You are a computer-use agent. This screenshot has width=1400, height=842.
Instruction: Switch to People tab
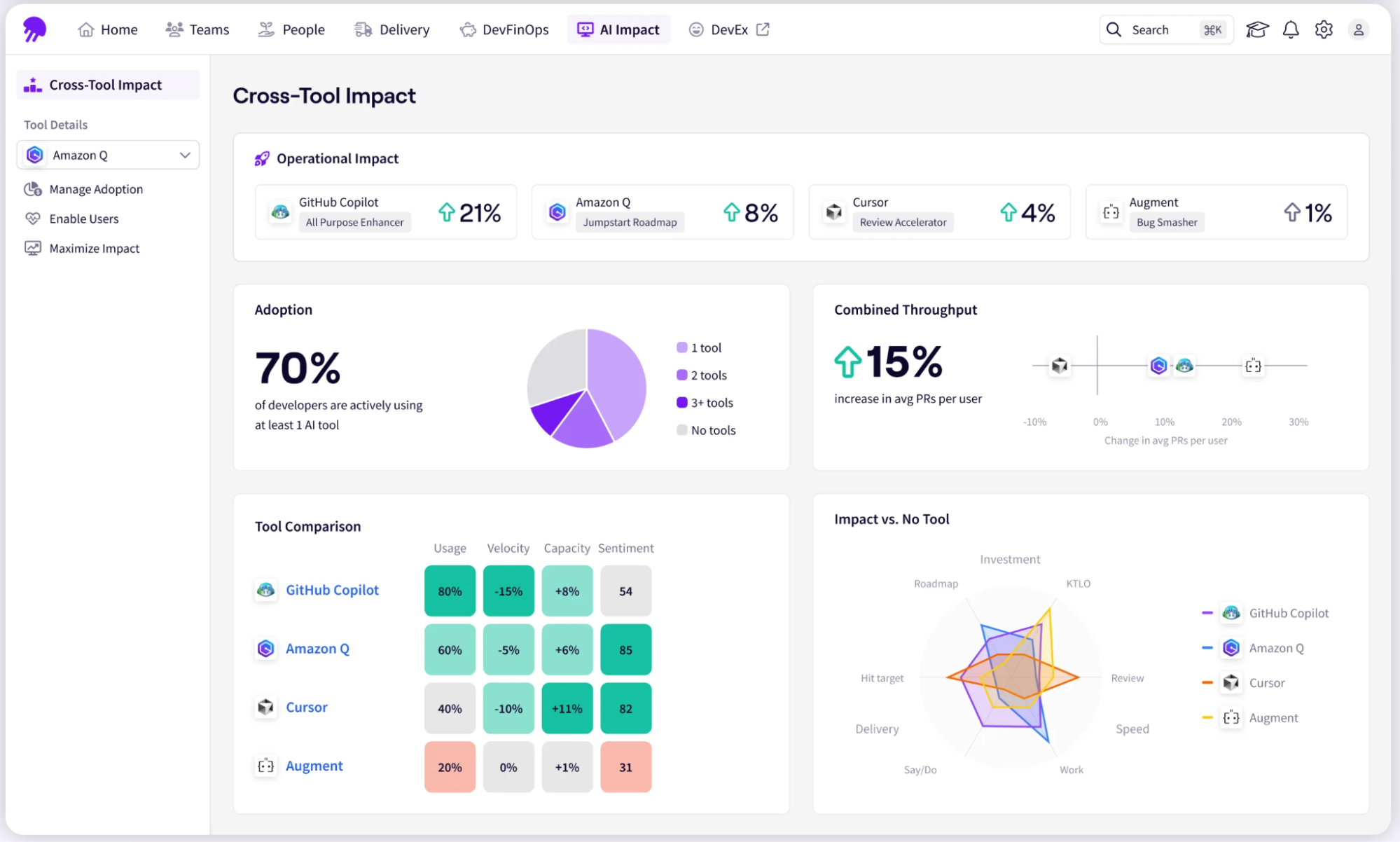coord(291,29)
